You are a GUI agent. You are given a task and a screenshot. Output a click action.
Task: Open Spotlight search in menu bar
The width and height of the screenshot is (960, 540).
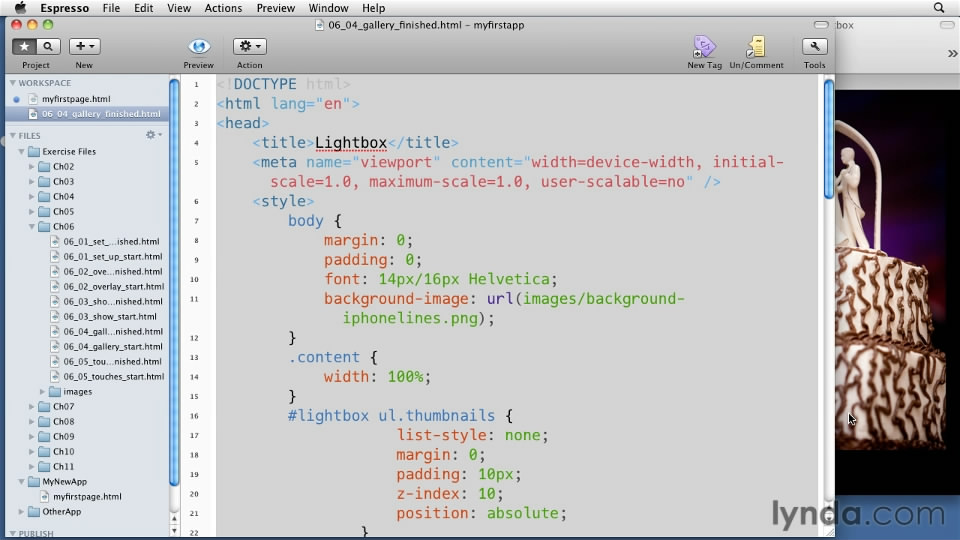pos(939,8)
